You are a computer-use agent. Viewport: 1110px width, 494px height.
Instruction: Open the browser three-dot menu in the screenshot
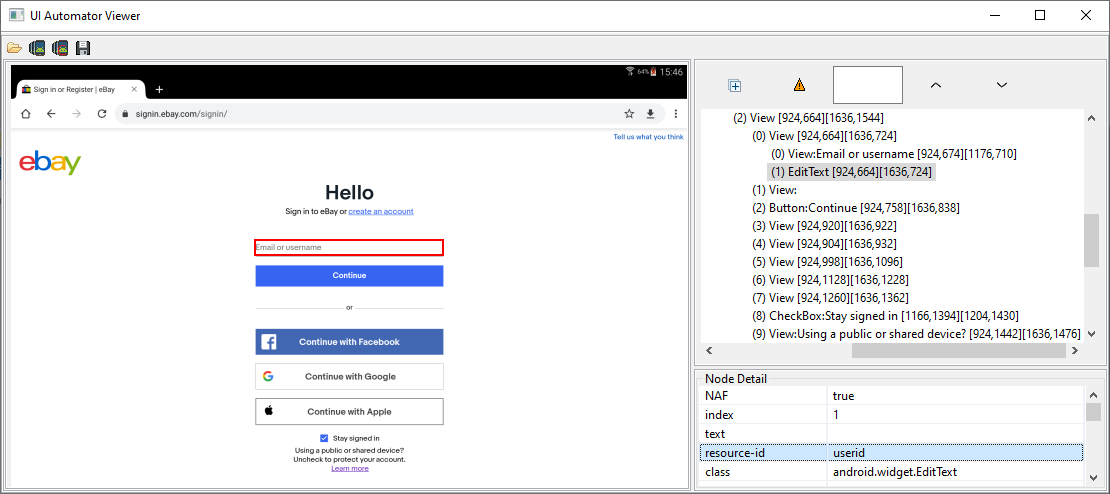click(676, 114)
